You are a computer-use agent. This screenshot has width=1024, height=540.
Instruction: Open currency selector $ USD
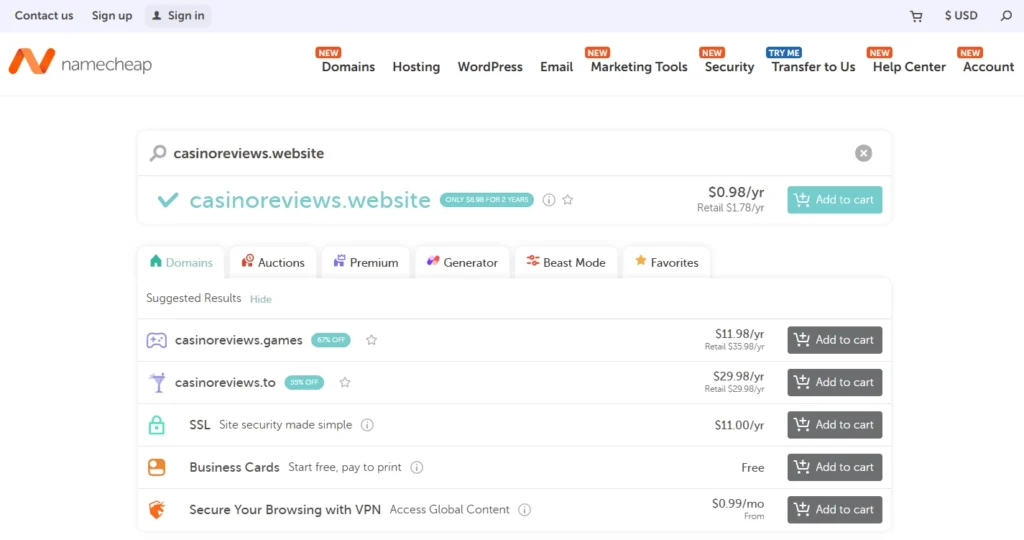coord(961,16)
